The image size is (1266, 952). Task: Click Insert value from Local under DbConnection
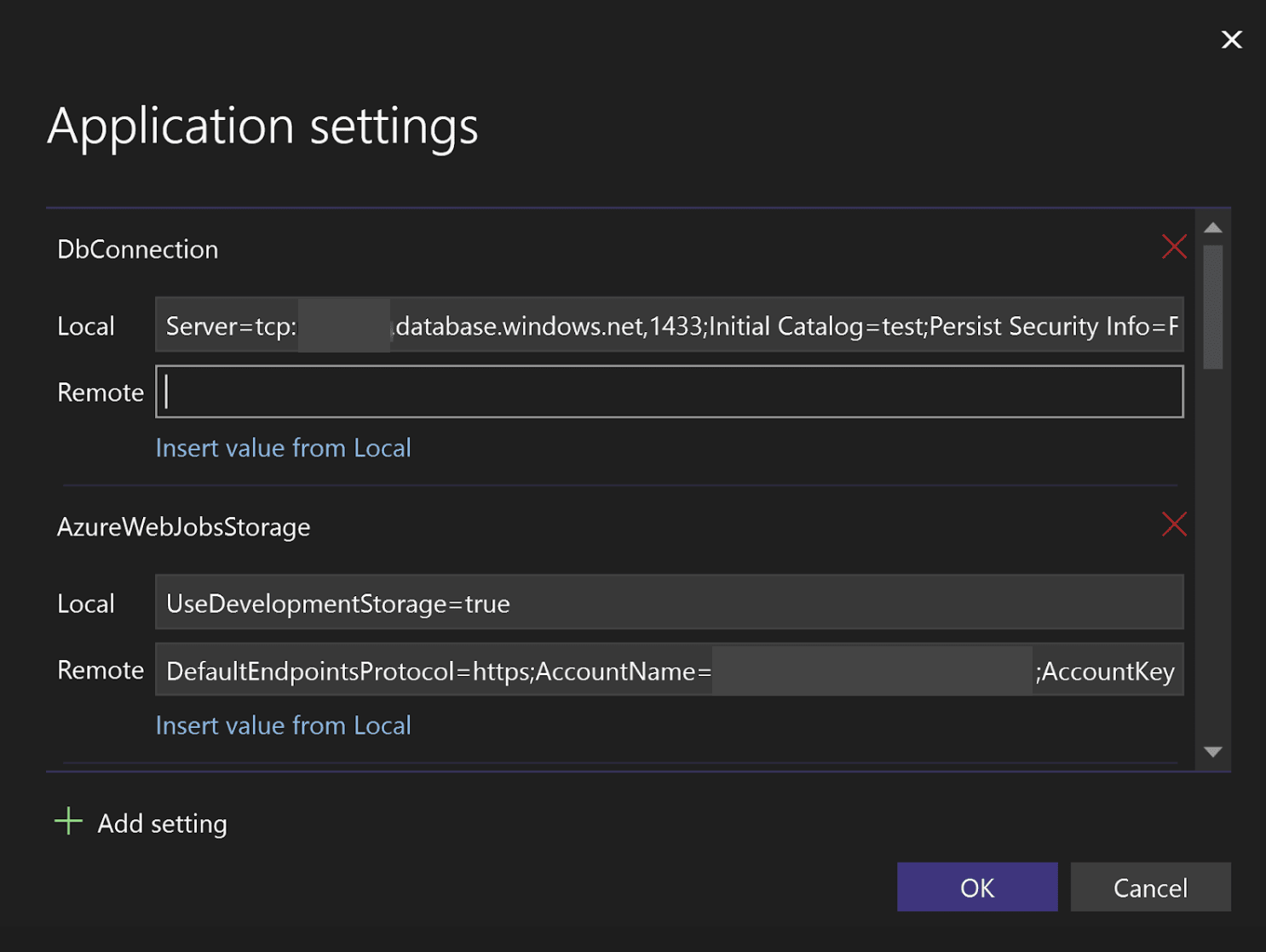click(x=283, y=448)
